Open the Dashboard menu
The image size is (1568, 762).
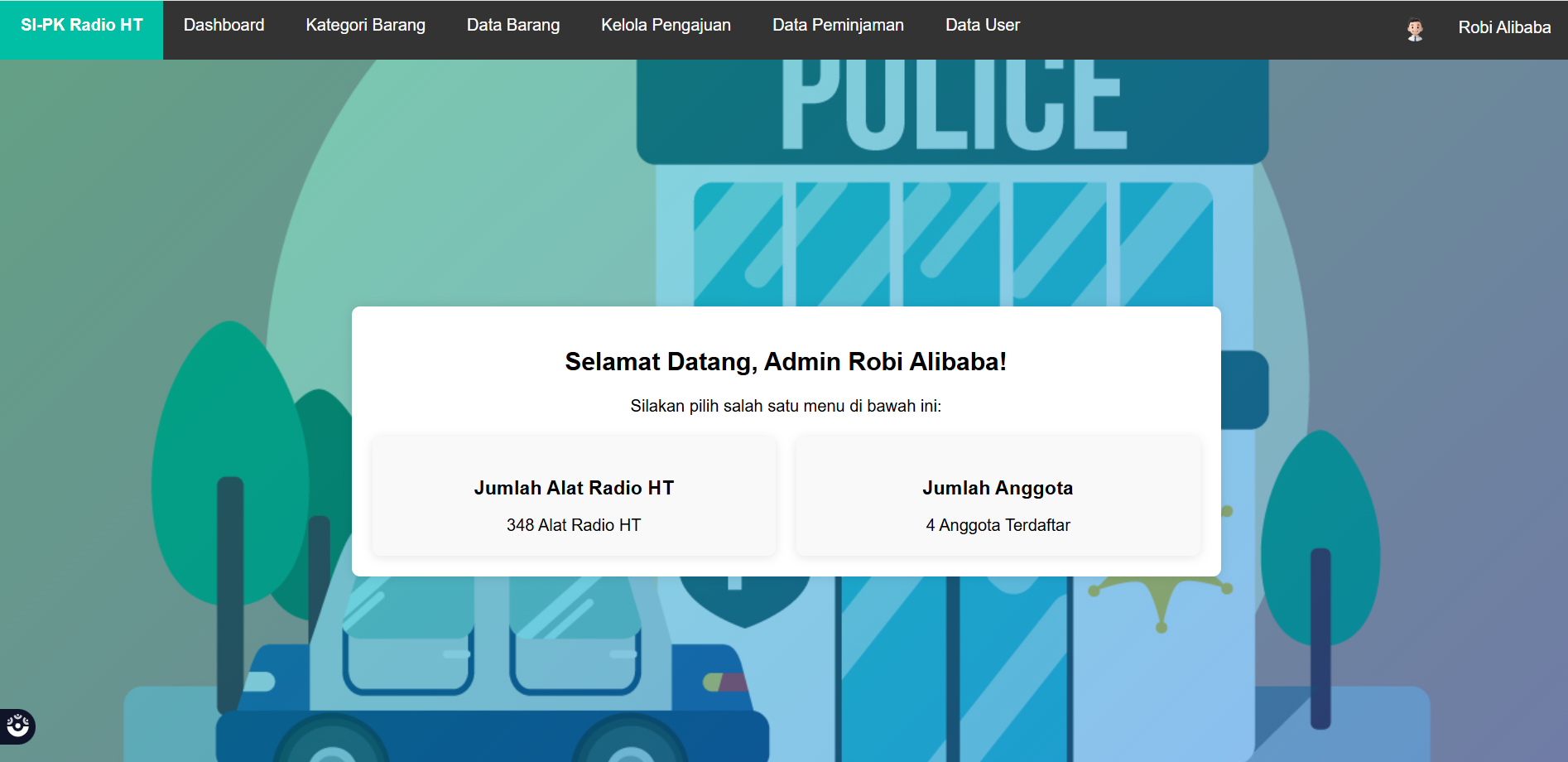coord(224,26)
